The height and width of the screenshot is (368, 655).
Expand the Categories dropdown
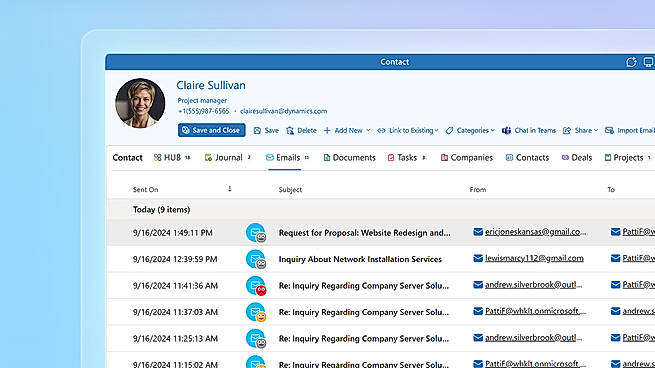pos(470,130)
